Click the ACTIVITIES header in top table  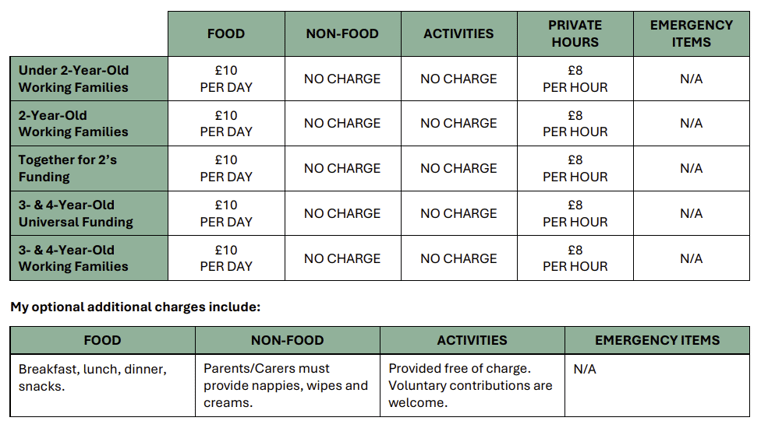458,34
